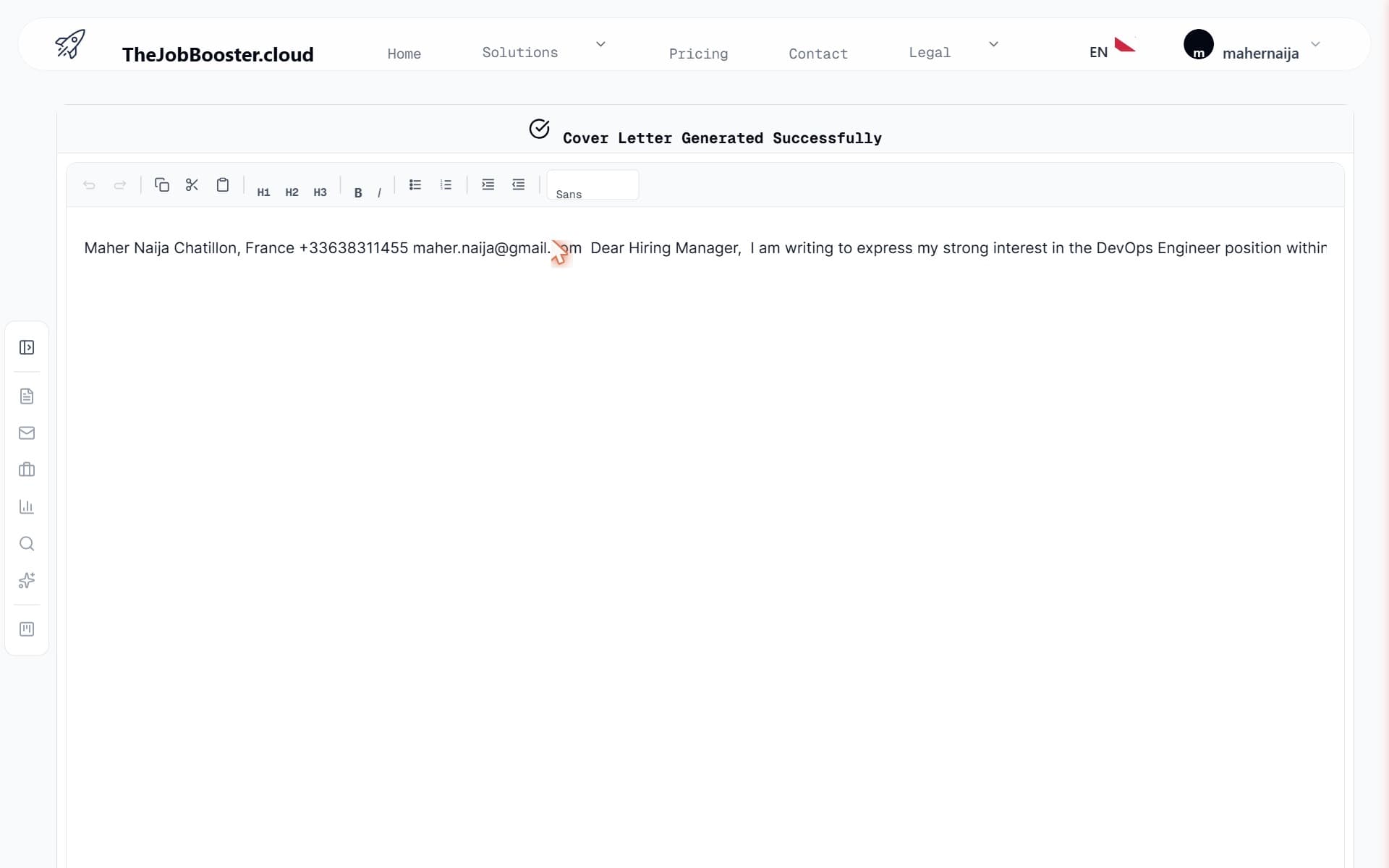
Task: Open the Pricing page
Action: tap(698, 54)
